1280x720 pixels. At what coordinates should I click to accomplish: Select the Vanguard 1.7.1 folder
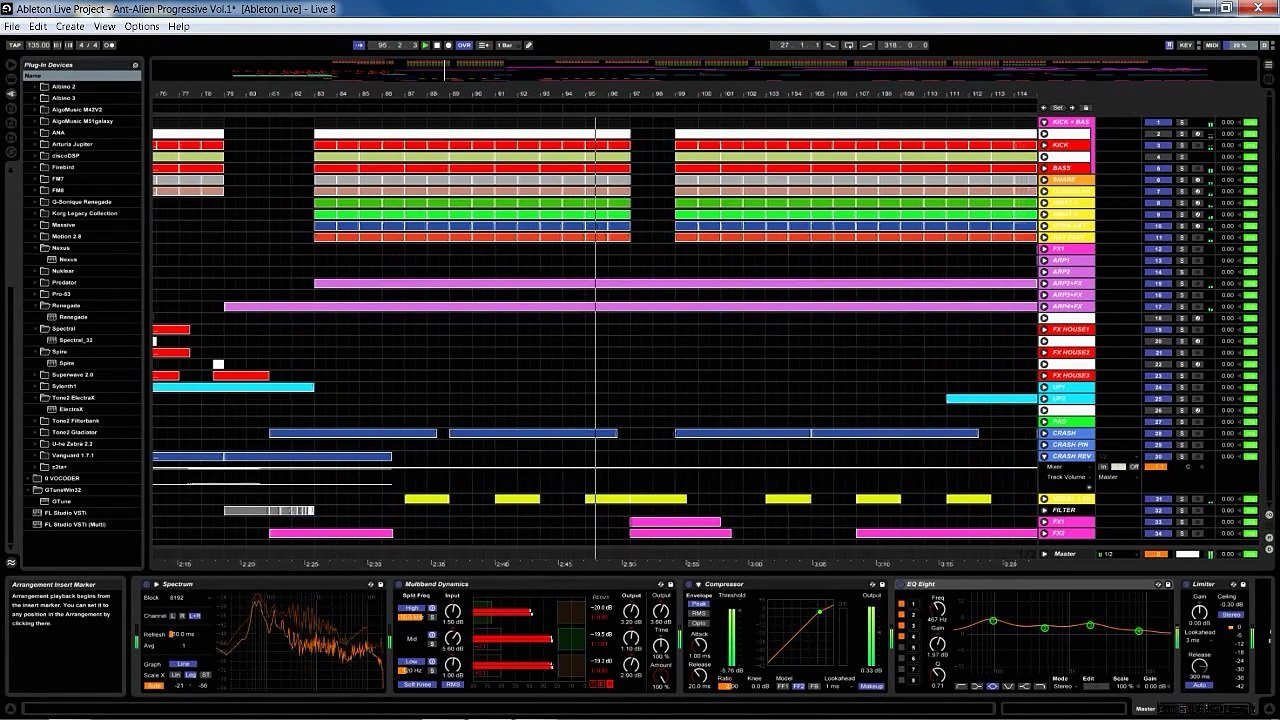click(x=72, y=455)
